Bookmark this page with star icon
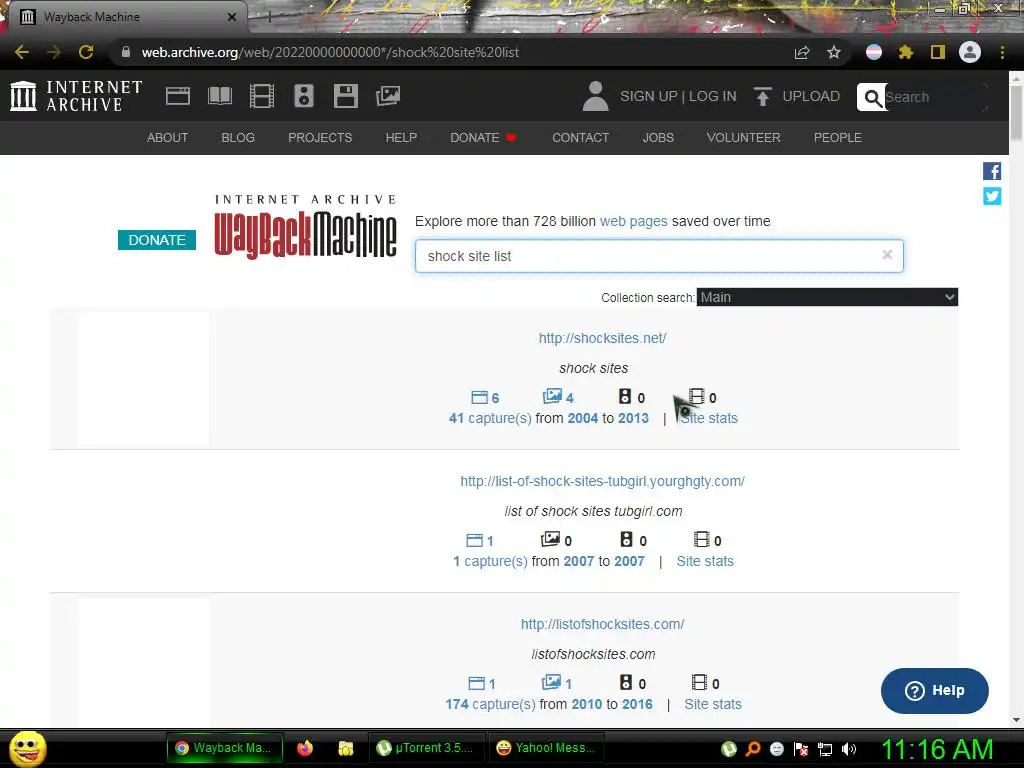1024x768 pixels. [x=833, y=52]
